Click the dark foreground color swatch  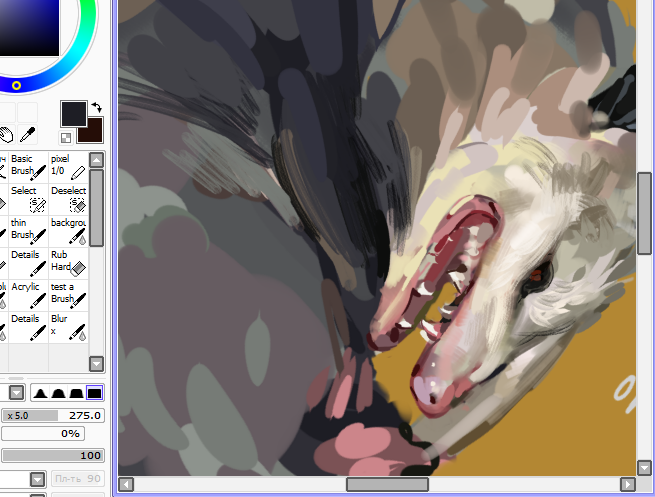pyautogui.click(x=74, y=113)
